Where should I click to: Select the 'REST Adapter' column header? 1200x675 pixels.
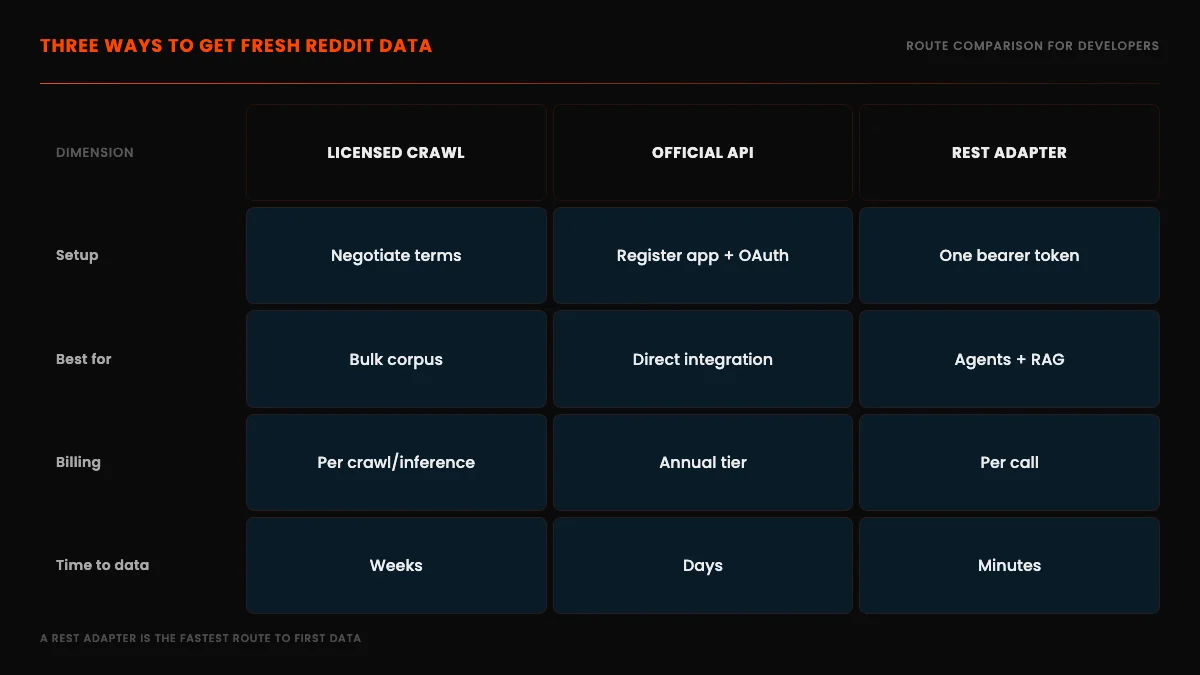point(1009,152)
